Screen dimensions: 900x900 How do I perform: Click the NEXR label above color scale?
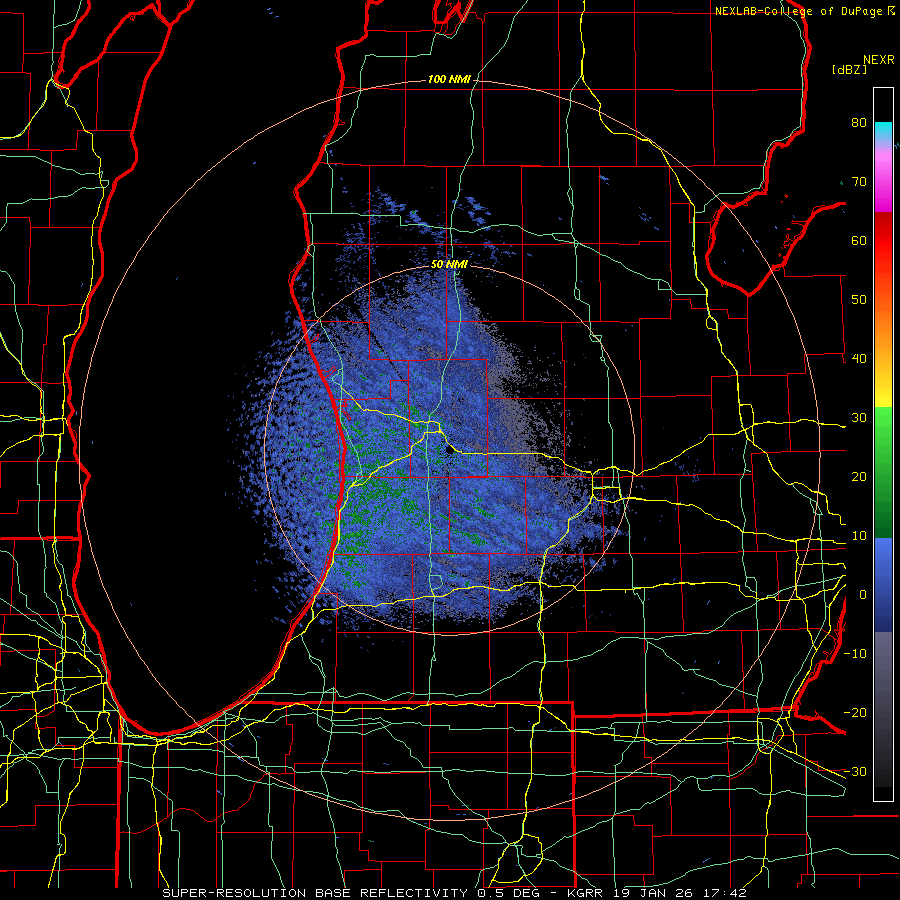[x=879, y=60]
